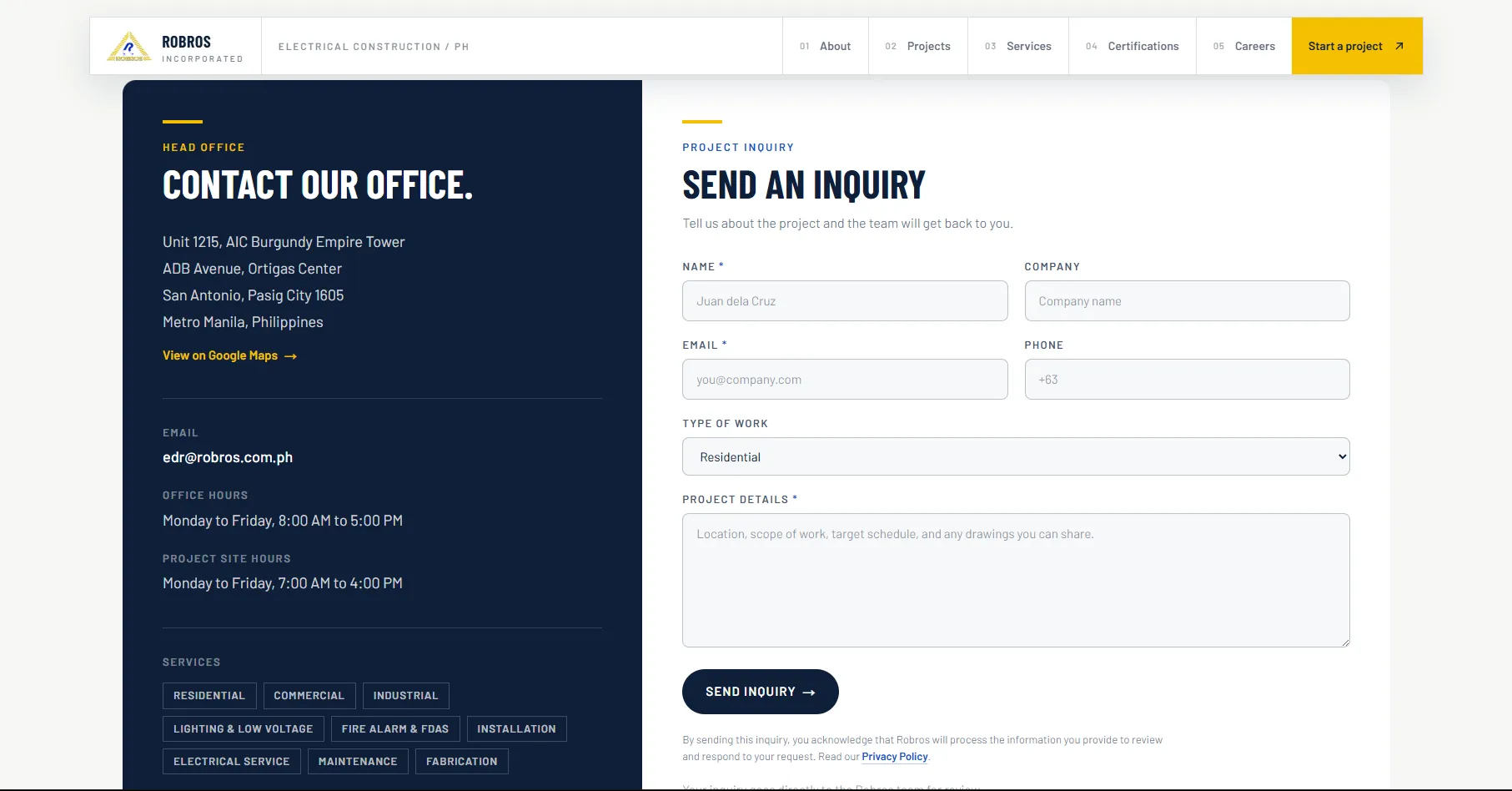Click the Start a project button
This screenshot has height=791, width=1512.
click(x=1357, y=46)
